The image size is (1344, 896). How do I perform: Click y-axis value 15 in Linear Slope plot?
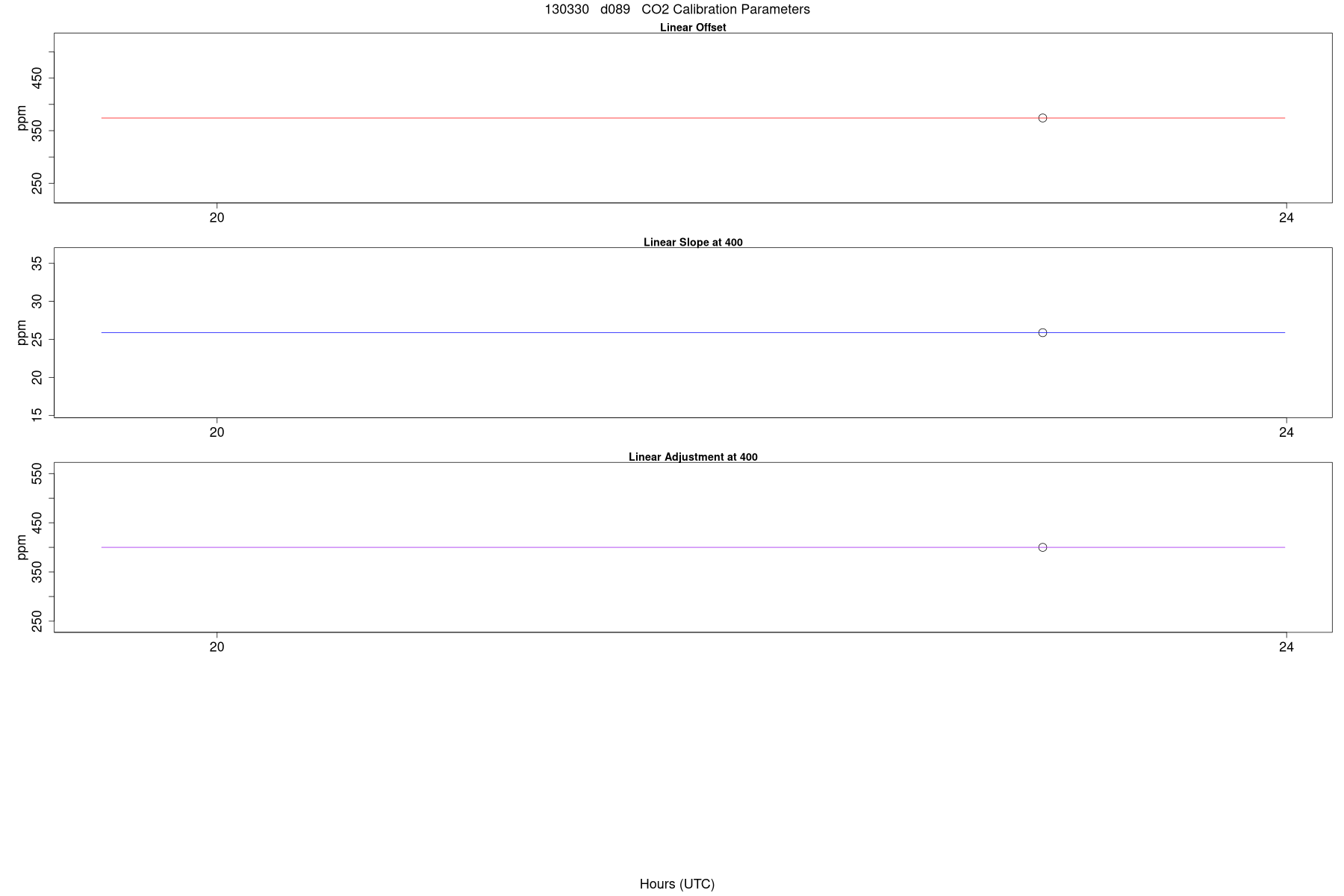37,414
